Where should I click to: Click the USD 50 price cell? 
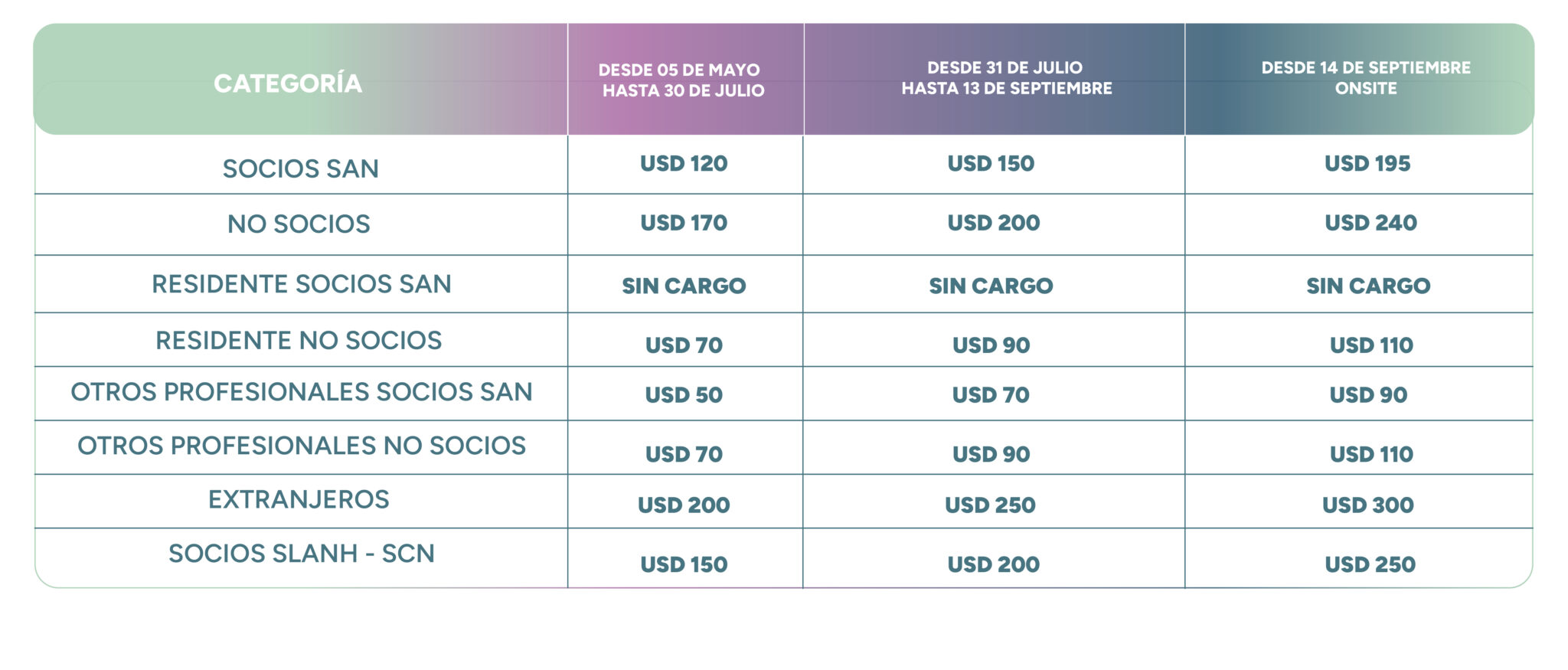[684, 395]
